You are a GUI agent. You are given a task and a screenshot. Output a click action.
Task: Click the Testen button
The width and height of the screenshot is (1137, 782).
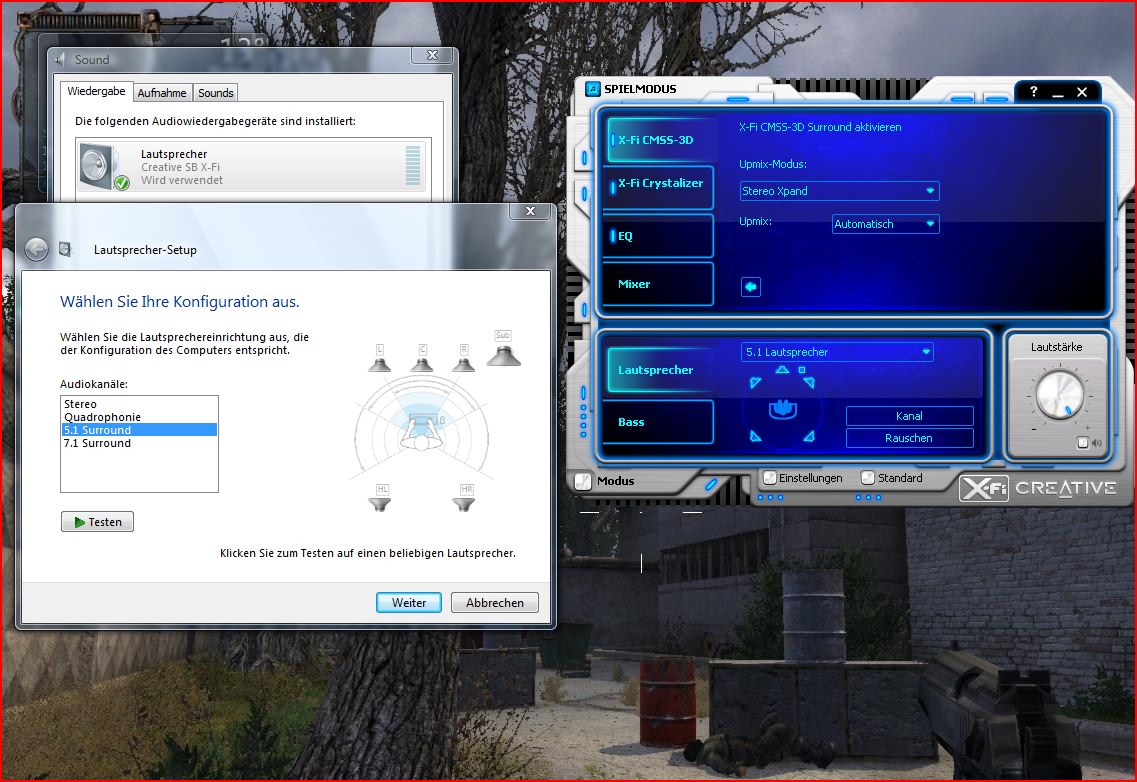(x=97, y=522)
